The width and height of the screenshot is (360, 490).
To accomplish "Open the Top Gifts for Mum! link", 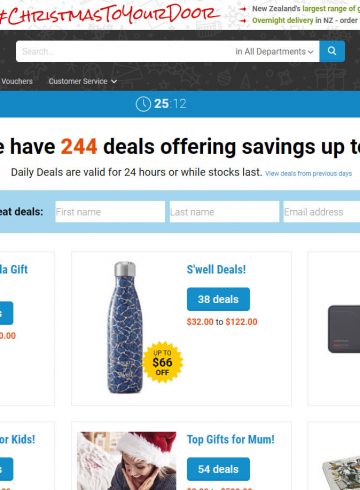I will pos(231,439).
